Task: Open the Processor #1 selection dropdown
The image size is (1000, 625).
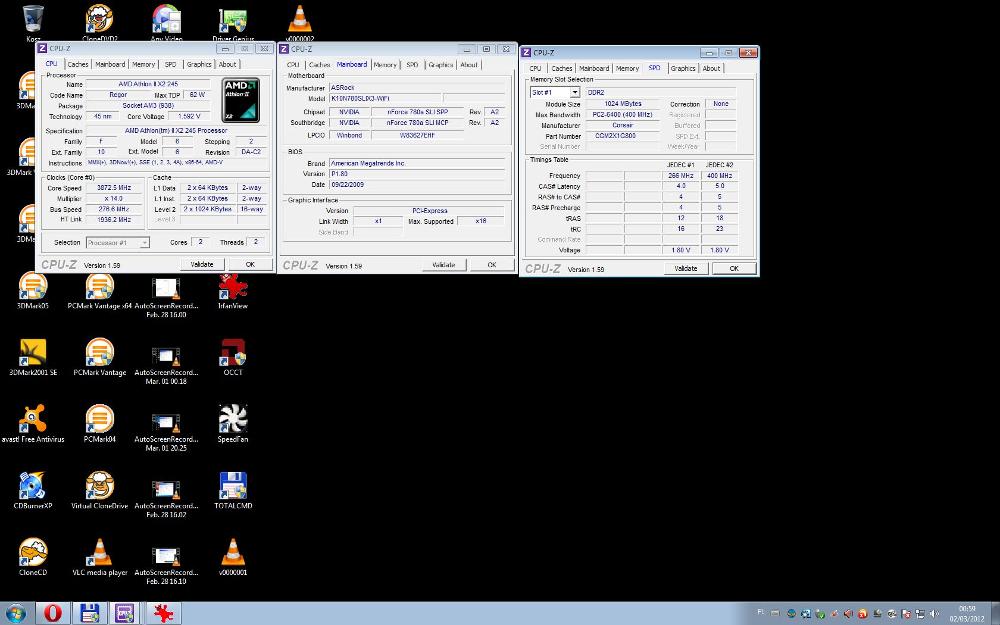Action: 117,242
